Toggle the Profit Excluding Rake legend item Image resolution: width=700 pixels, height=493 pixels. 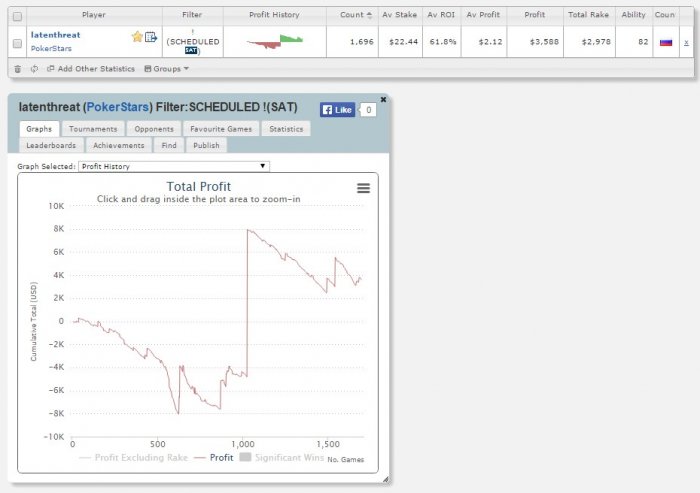click(133, 458)
